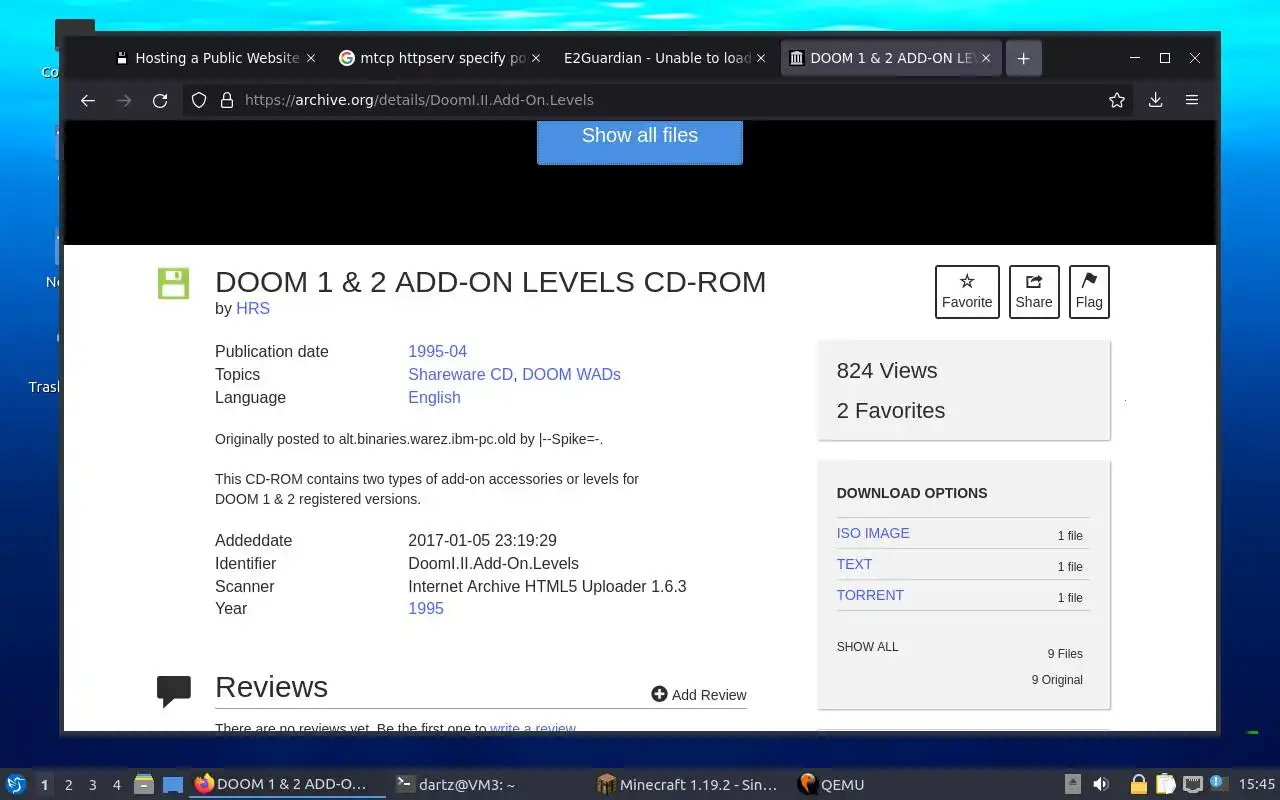Click the archive.org URL address bar
Image resolution: width=1280 pixels, height=800 pixels.
click(x=660, y=100)
